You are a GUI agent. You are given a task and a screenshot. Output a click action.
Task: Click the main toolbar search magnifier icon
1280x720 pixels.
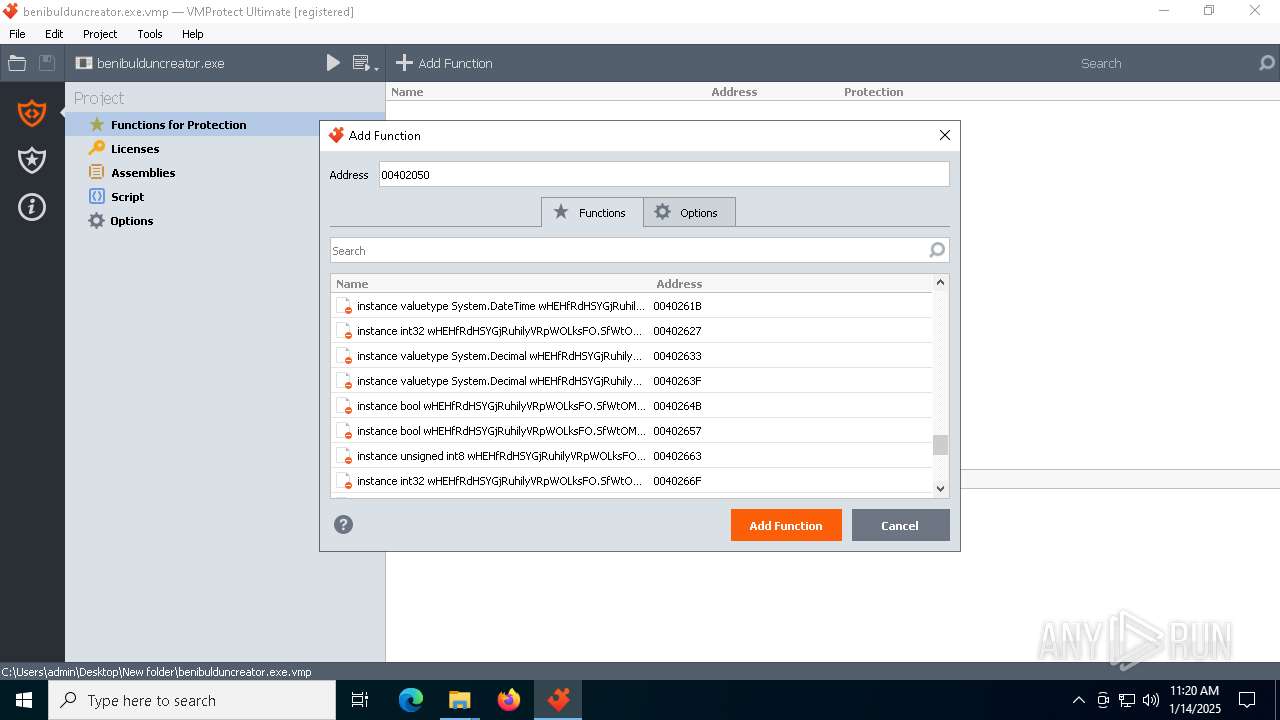click(1267, 63)
